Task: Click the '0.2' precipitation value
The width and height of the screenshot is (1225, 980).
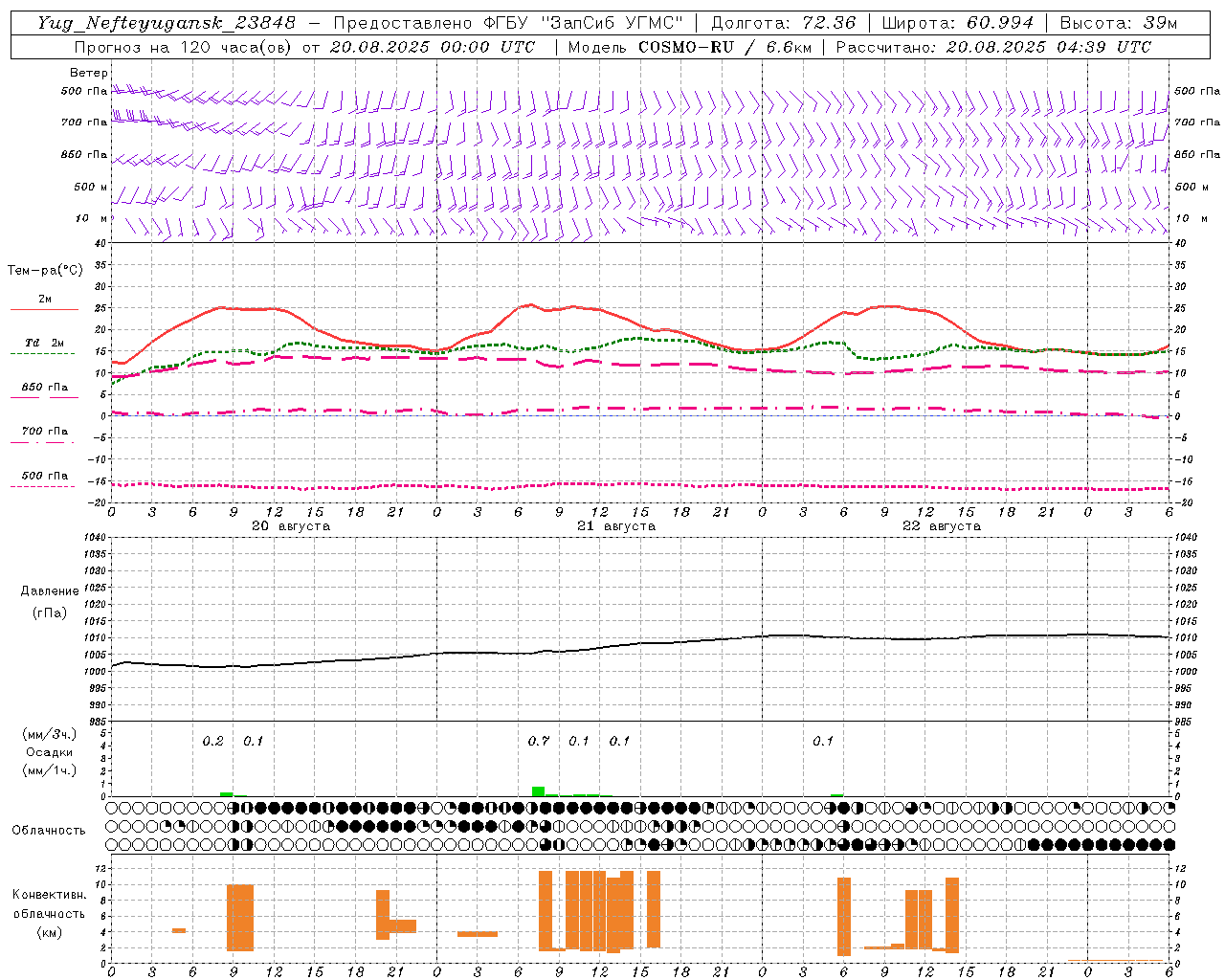Action: [212, 741]
